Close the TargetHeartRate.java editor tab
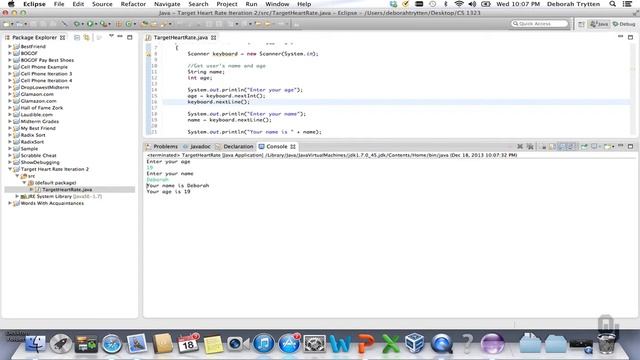 (x=213, y=37)
